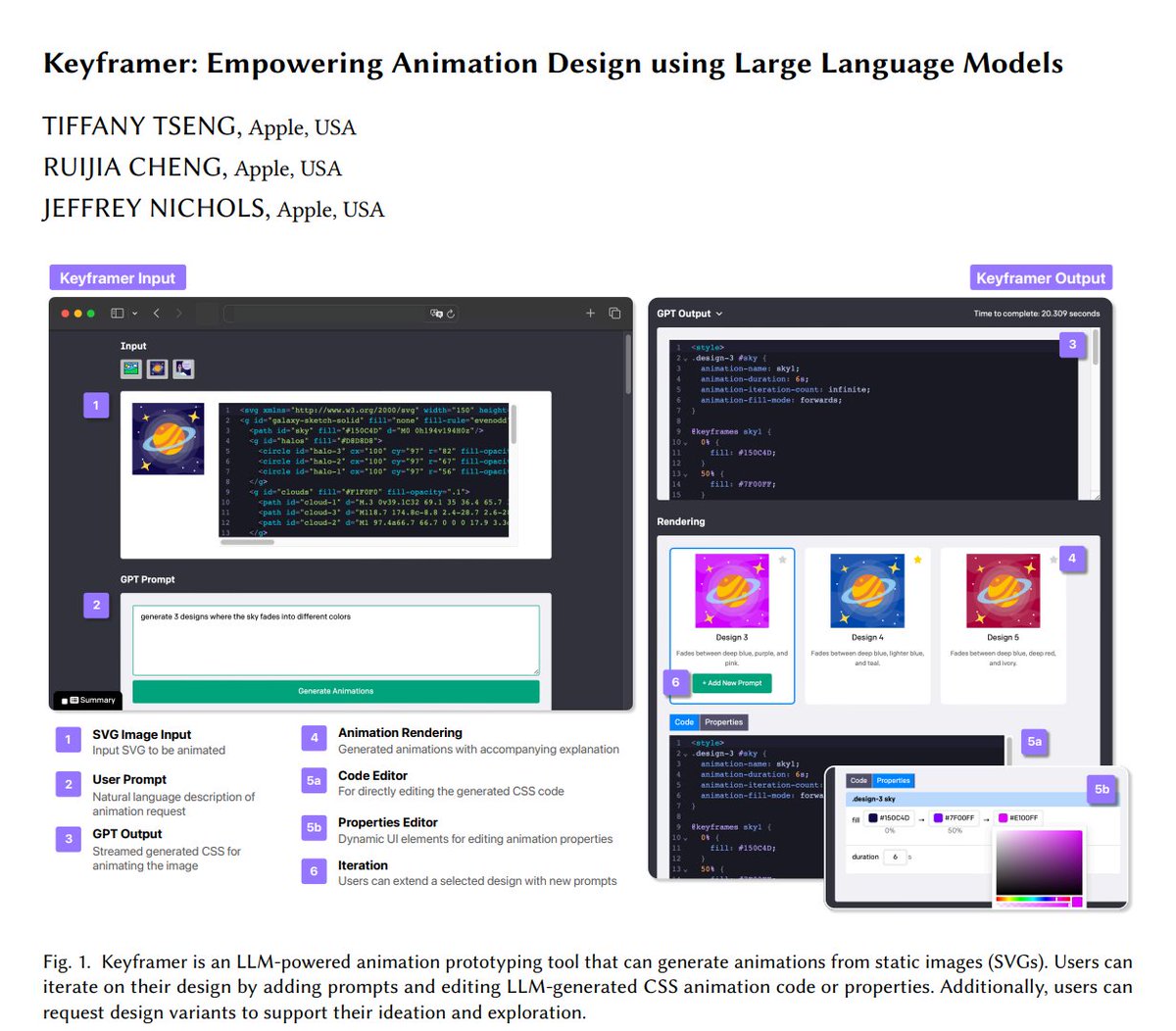This screenshot has width=1176, height=1031.
Task: Click the Rendering section heading
Action: pos(681,521)
